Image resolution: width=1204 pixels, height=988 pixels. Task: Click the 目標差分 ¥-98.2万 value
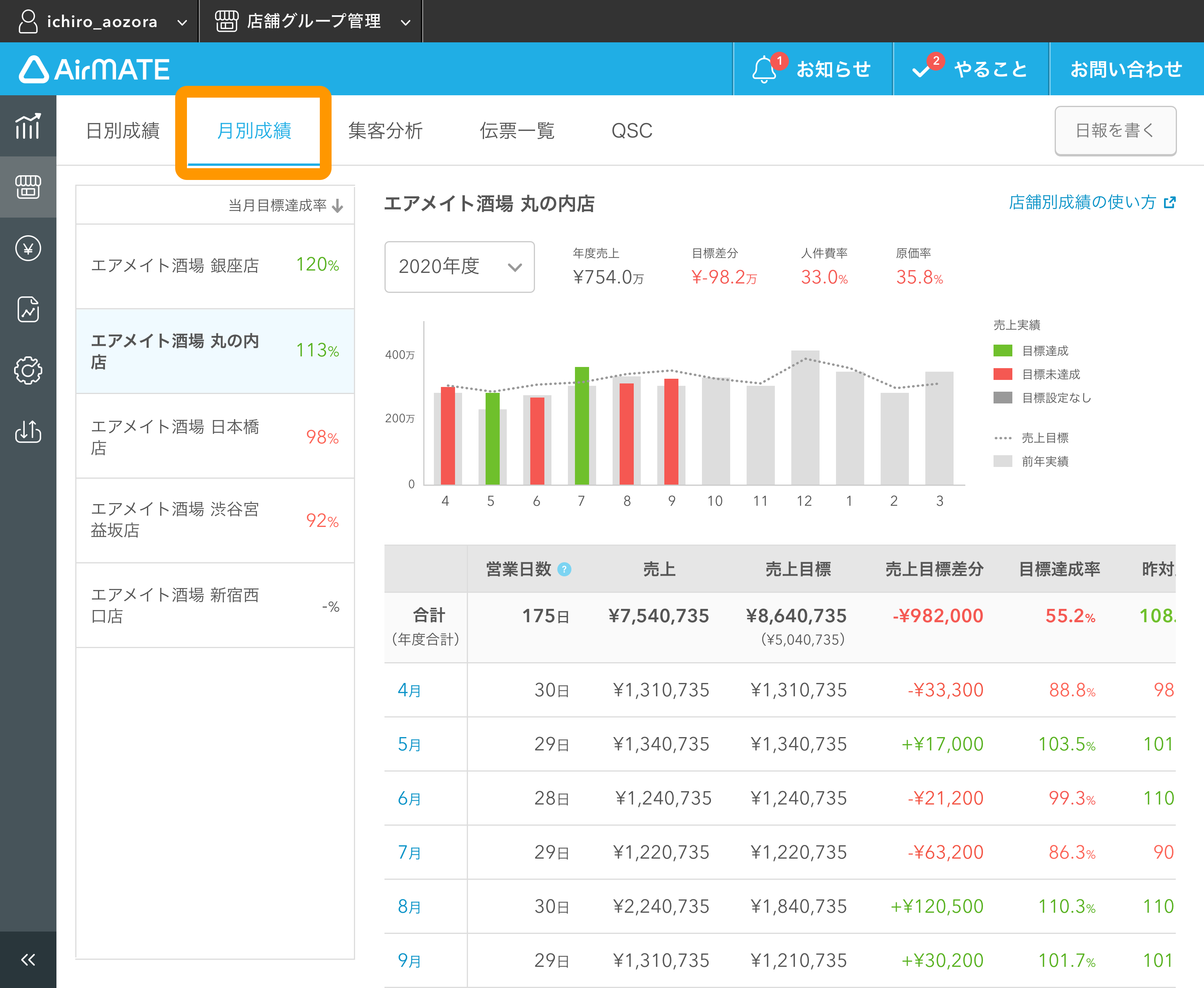(x=724, y=277)
